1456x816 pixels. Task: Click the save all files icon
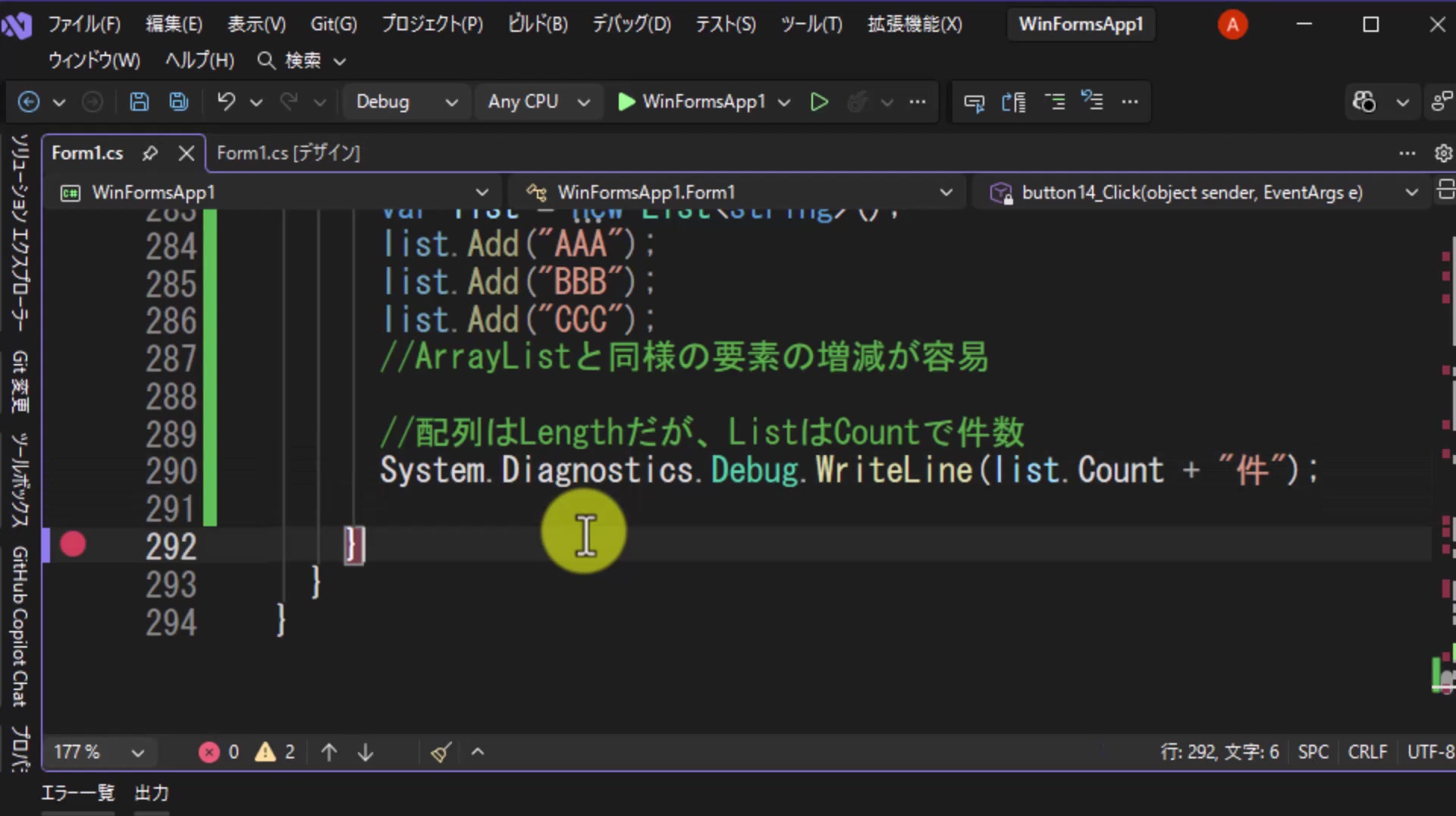(179, 102)
